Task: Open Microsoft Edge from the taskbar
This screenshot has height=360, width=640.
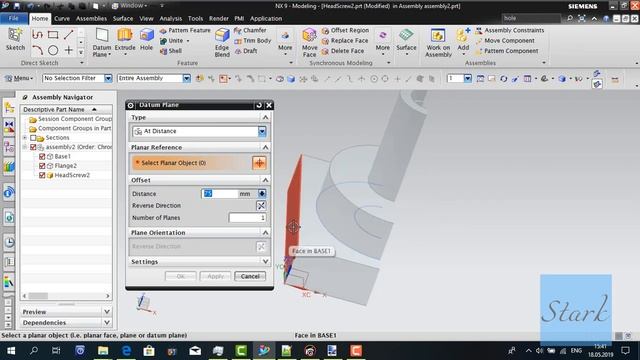Action: 126,351
